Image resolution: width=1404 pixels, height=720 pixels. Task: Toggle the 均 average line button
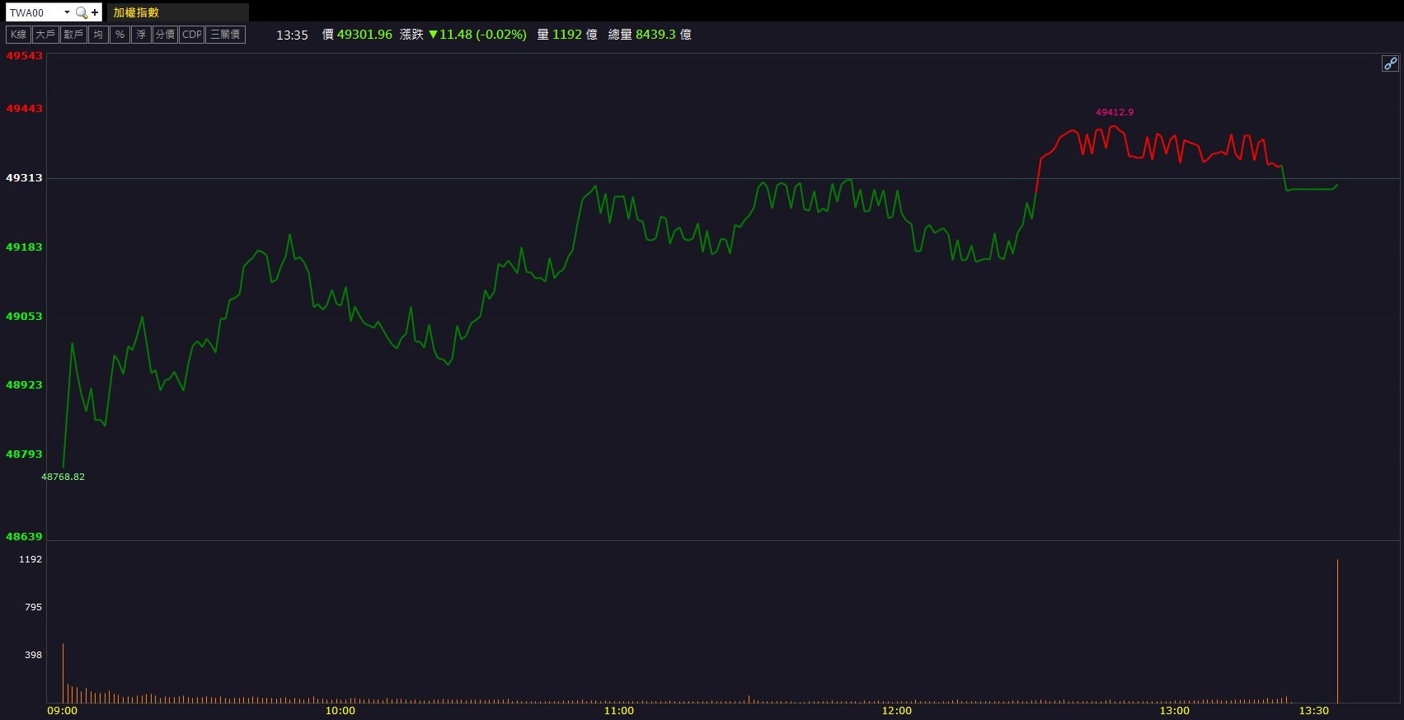point(98,34)
